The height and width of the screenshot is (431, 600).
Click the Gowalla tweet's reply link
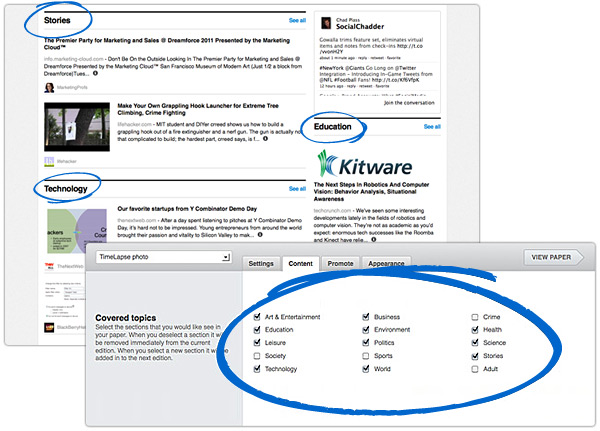pos(362,58)
